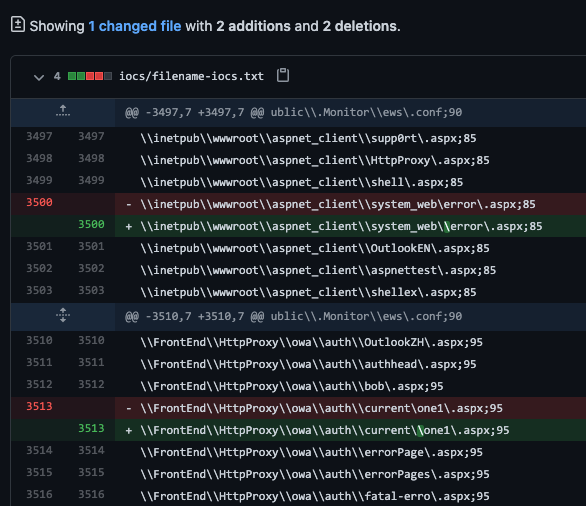Select new line number 3501

[91, 247]
